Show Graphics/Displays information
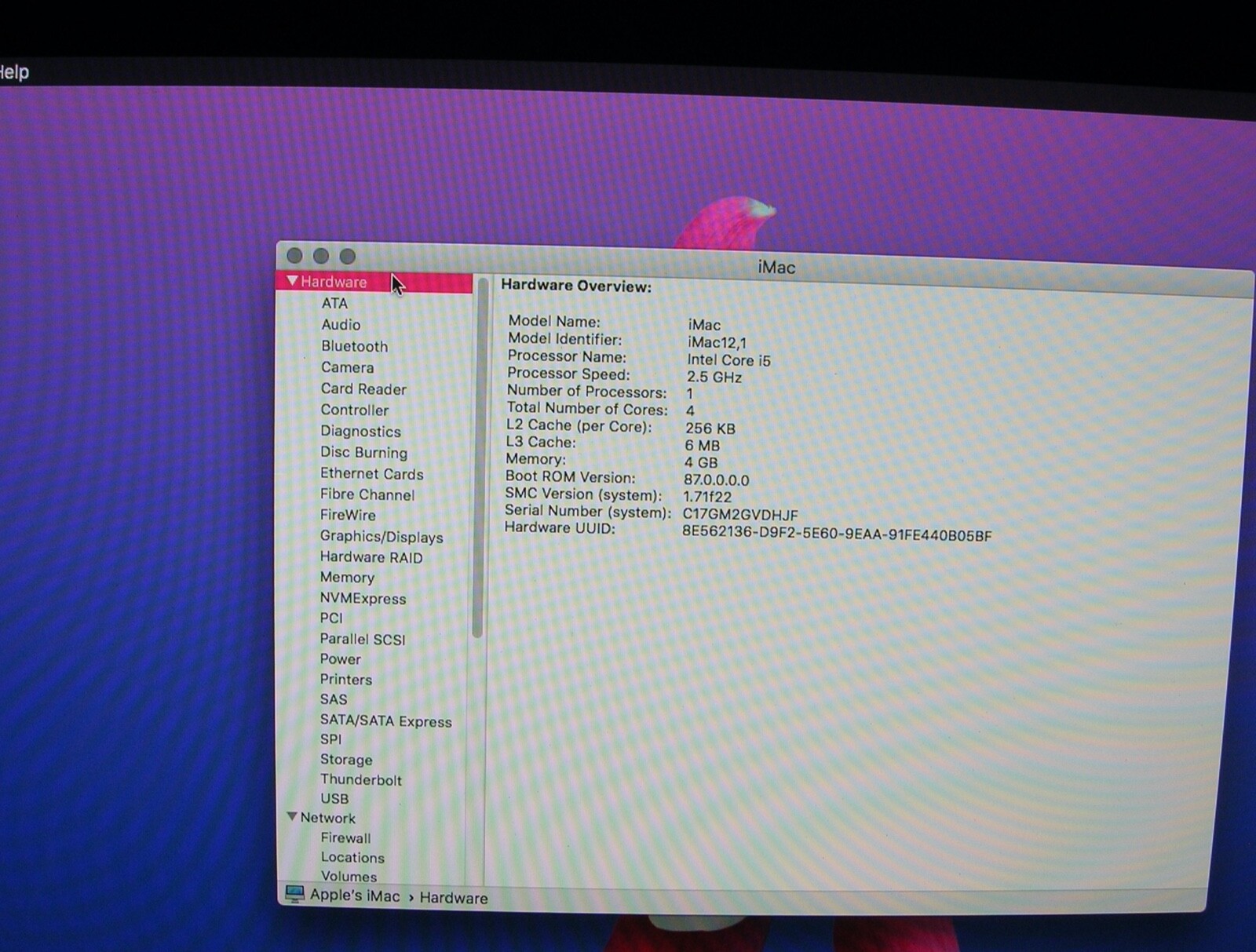1256x952 pixels. [x=382, y=537]
